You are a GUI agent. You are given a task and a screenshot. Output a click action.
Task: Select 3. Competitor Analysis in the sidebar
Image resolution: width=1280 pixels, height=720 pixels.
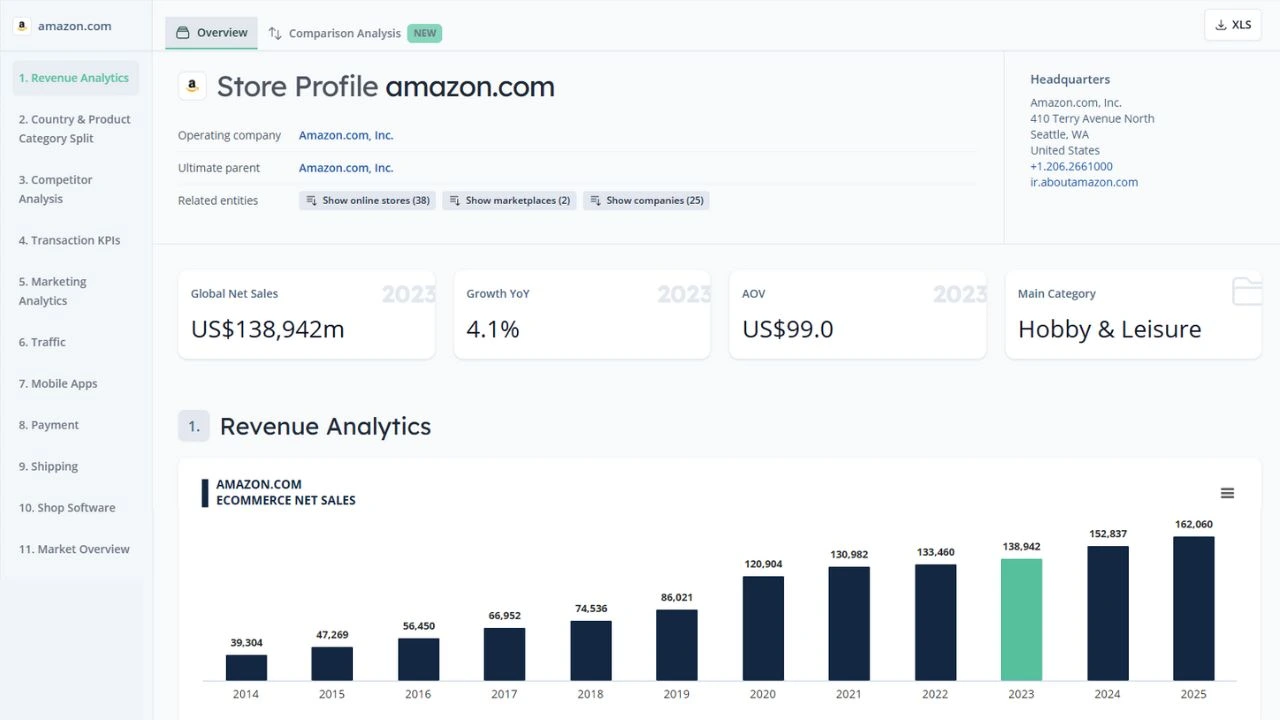click(x=55, y=189)
